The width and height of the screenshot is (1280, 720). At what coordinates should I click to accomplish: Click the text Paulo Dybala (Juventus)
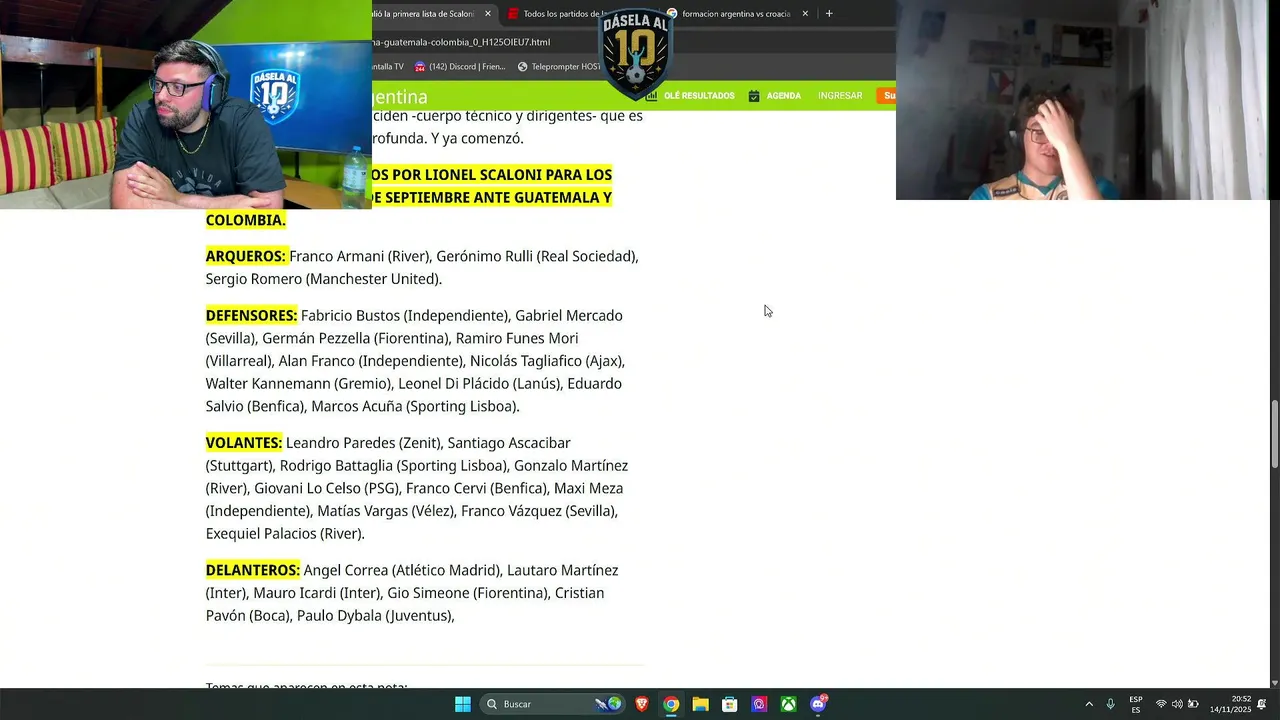[375, 616]
